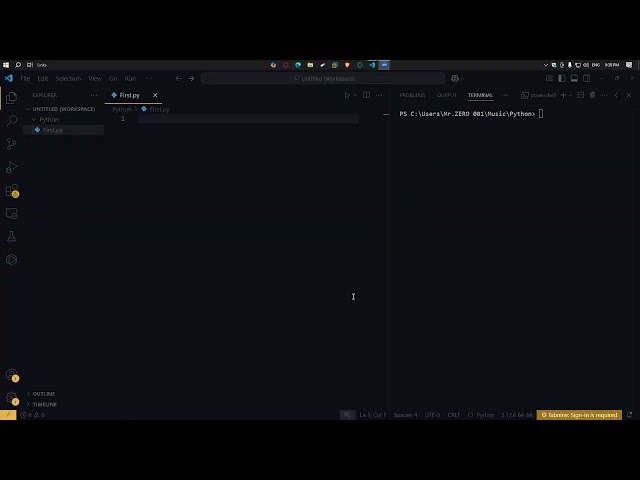
Task: Open the Go menu
Action: pyautogui.click(x=113, y=78)
